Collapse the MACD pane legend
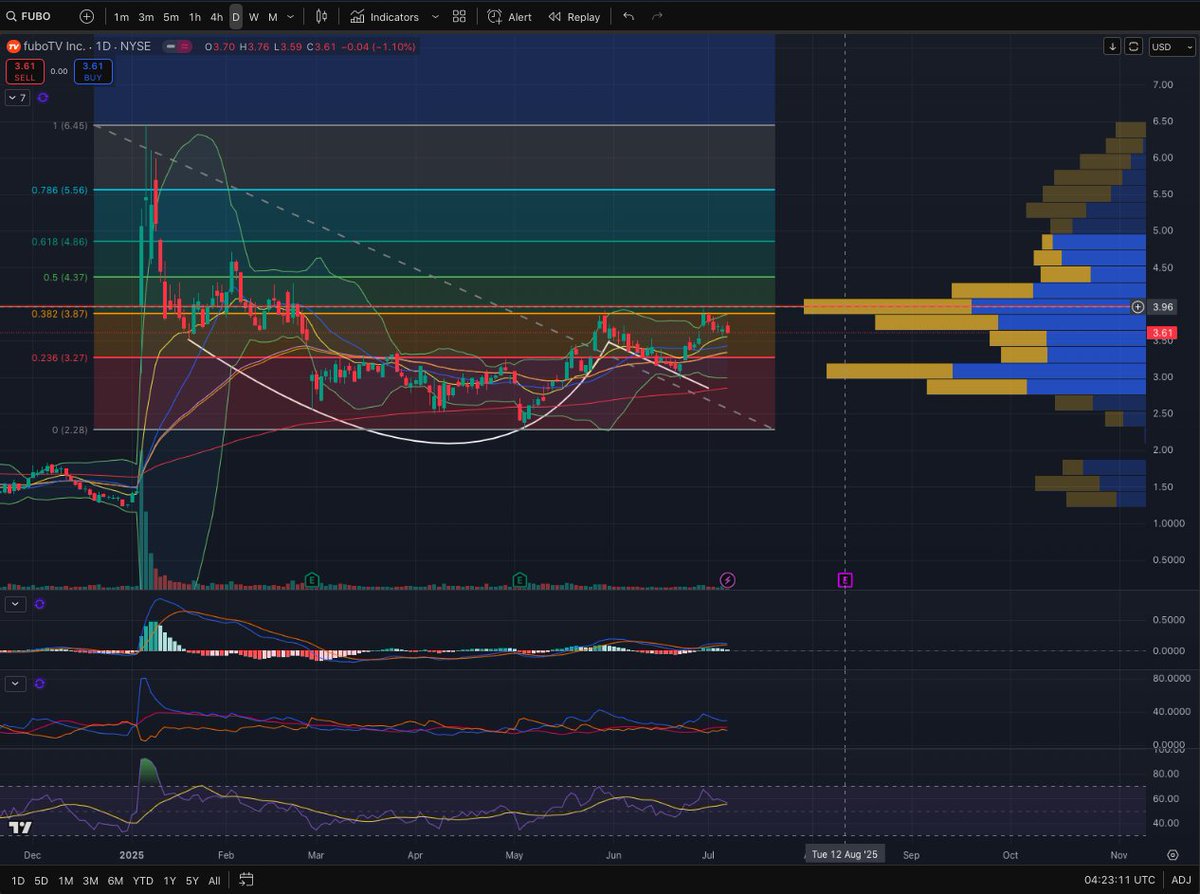 coord(16,604)
